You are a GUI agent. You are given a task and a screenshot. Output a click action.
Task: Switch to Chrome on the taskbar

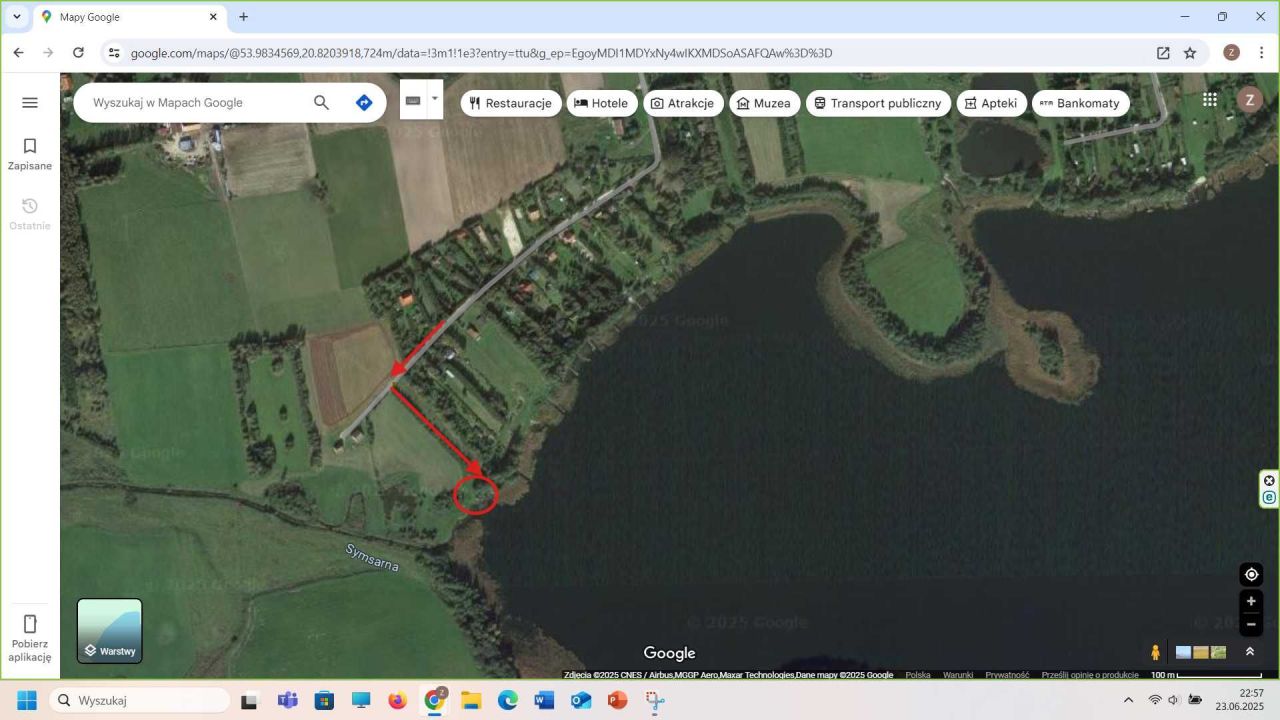[434, 700]
